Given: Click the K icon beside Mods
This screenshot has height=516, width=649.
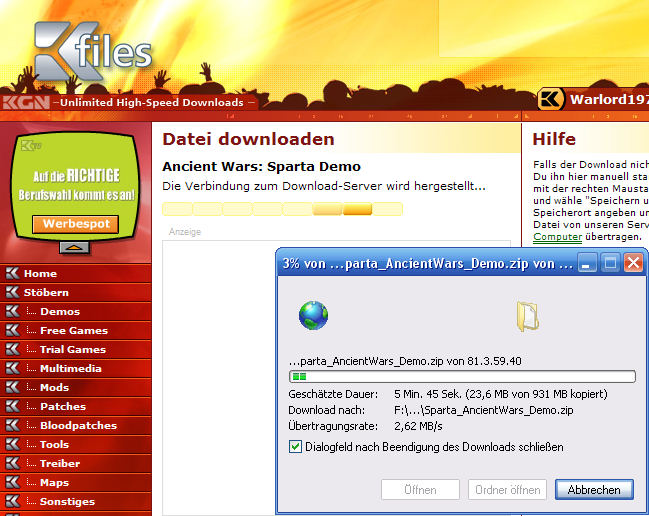Looking at the screenshot, I should click(x=12, y=387).
